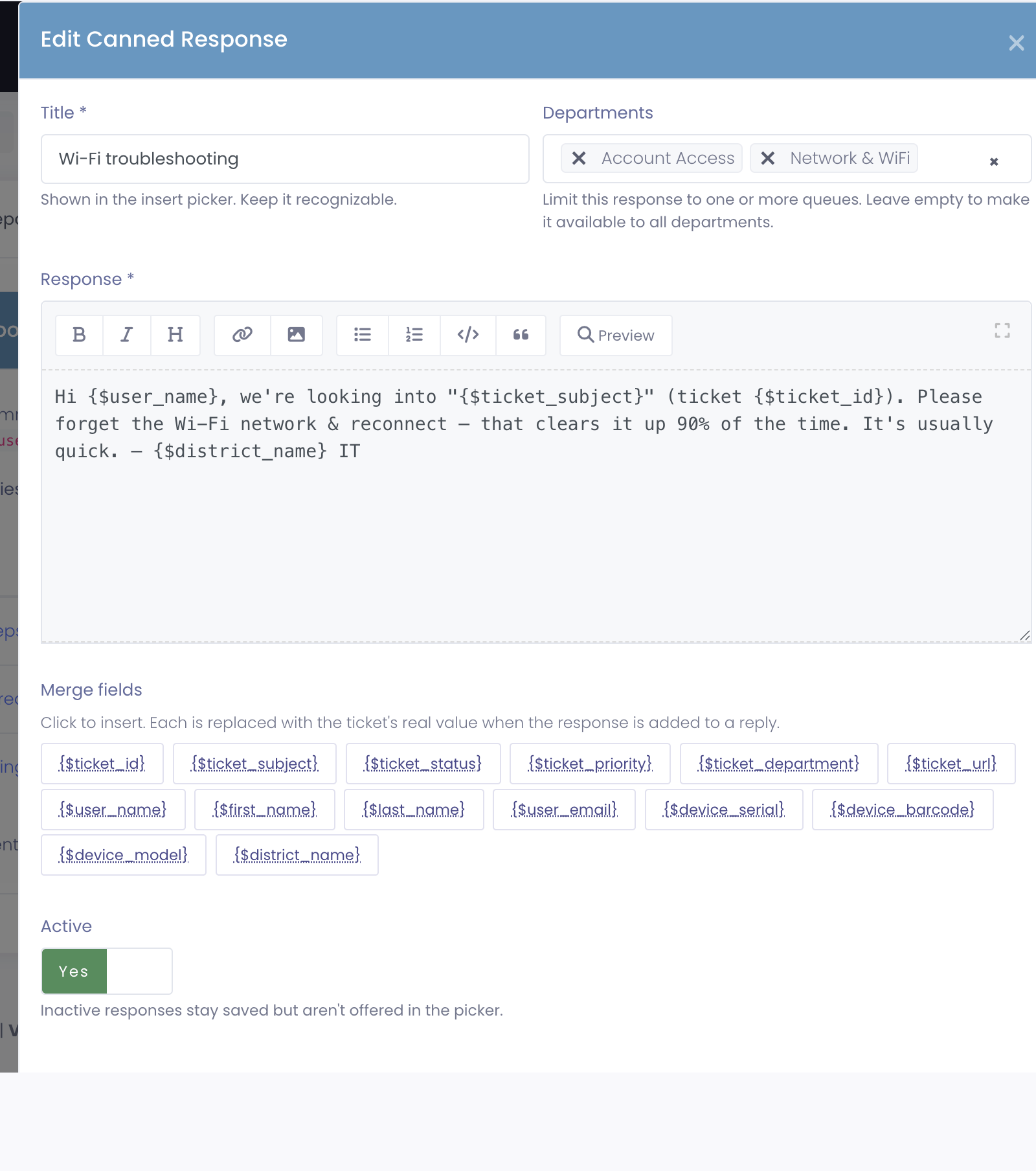The width and height of the screenshot is (1036, 1171).
Task: Remove the Account Access department tag
Action: (x=579, y=158)
